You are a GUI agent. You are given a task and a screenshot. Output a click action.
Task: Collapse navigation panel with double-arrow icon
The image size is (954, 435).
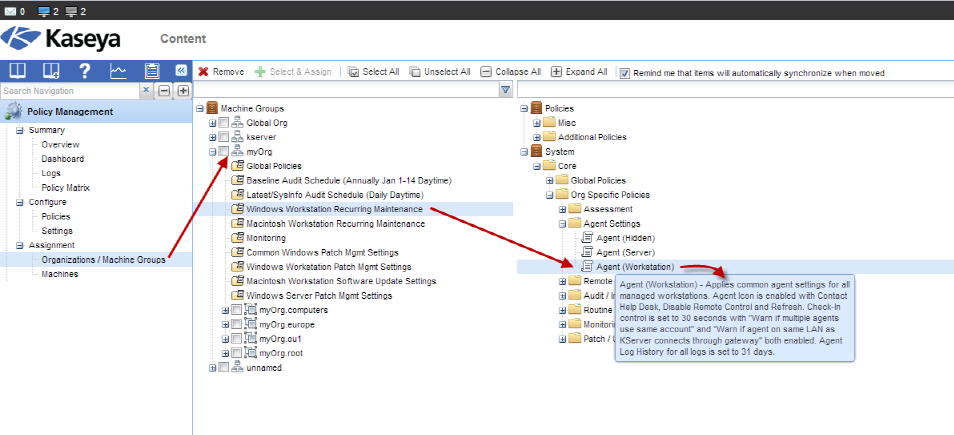(181, 71)
